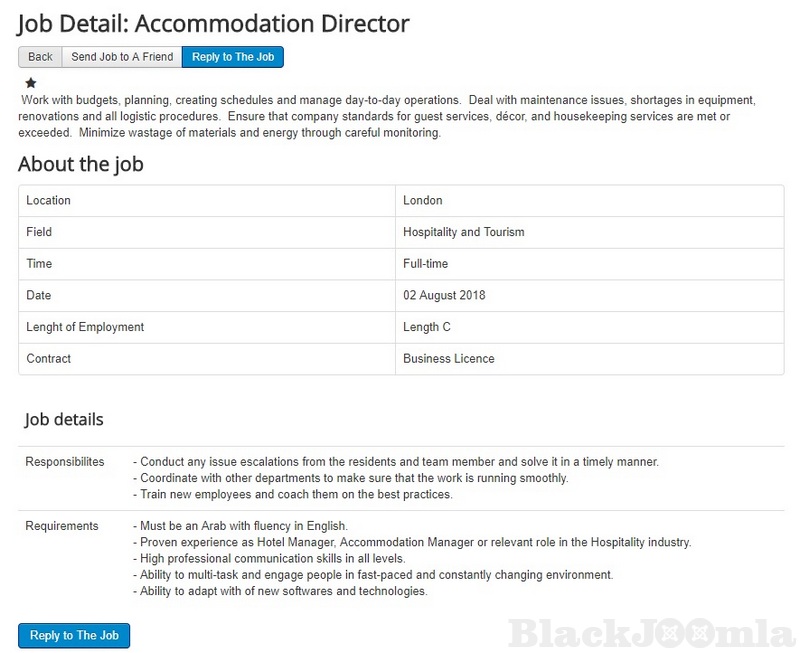The height and width of the screenshot is (653, 800).
Task: Click the star icon below the buttons
Action: tap(31, 82)
